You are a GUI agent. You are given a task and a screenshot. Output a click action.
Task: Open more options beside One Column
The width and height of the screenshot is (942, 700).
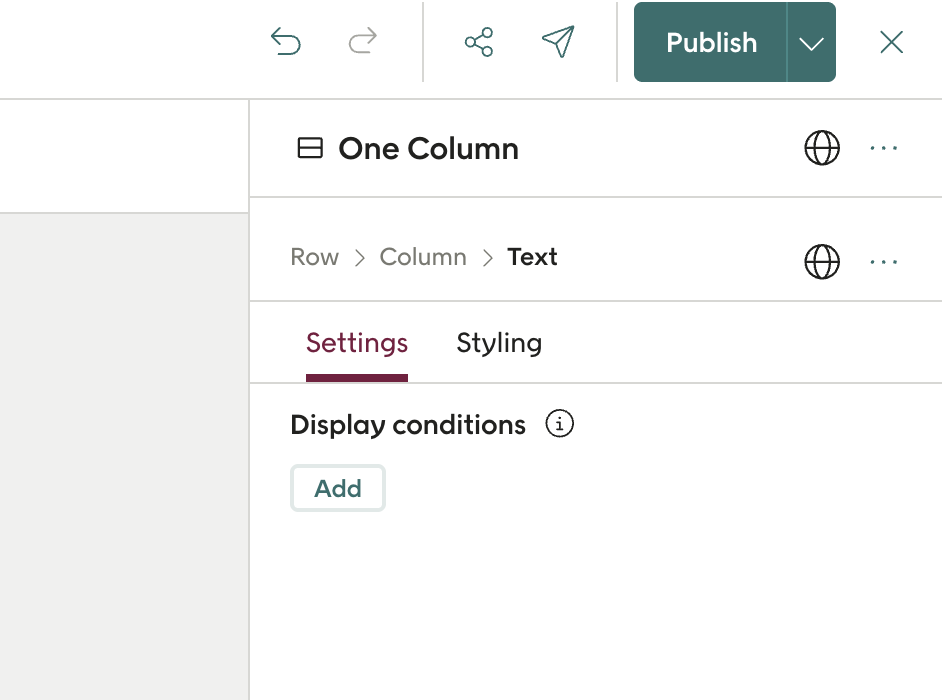click(x=884, y=148)
